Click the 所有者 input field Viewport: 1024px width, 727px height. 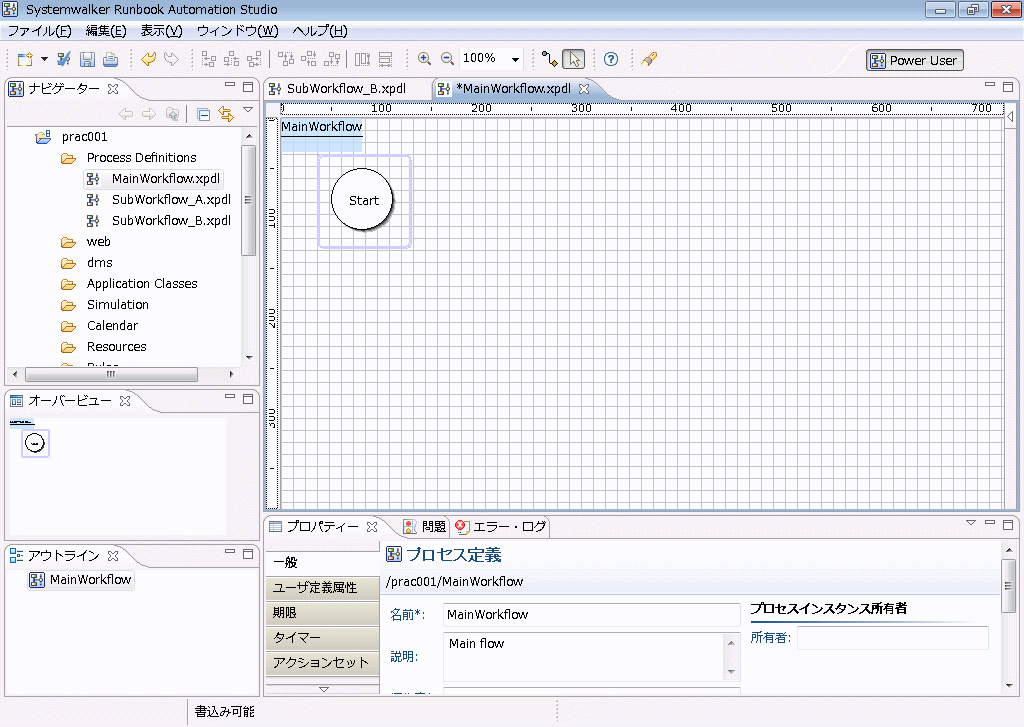(893, 638)
